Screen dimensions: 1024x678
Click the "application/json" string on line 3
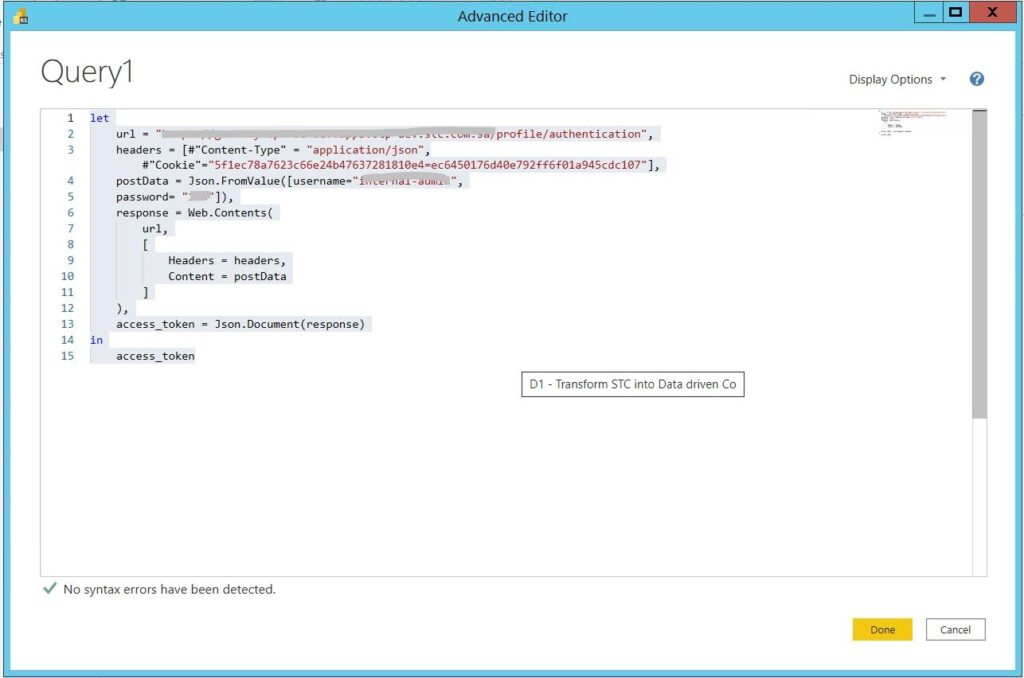pos(365,150)
